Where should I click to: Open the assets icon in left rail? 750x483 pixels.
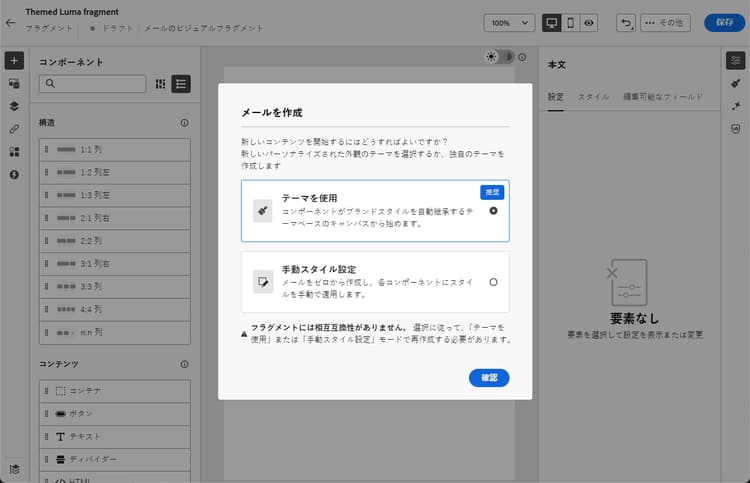tap(14, 84)
